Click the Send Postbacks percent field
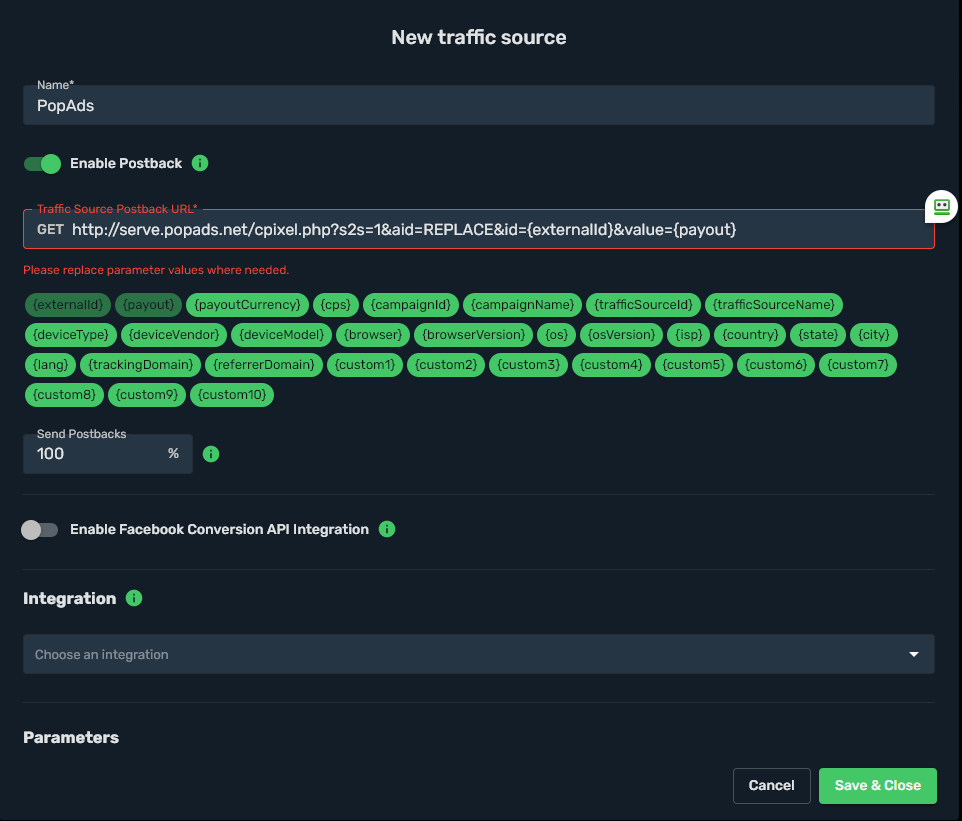Image resolution: width=962 pixels, height=821 pixels. pyautogui.click(x=108, y=454)
